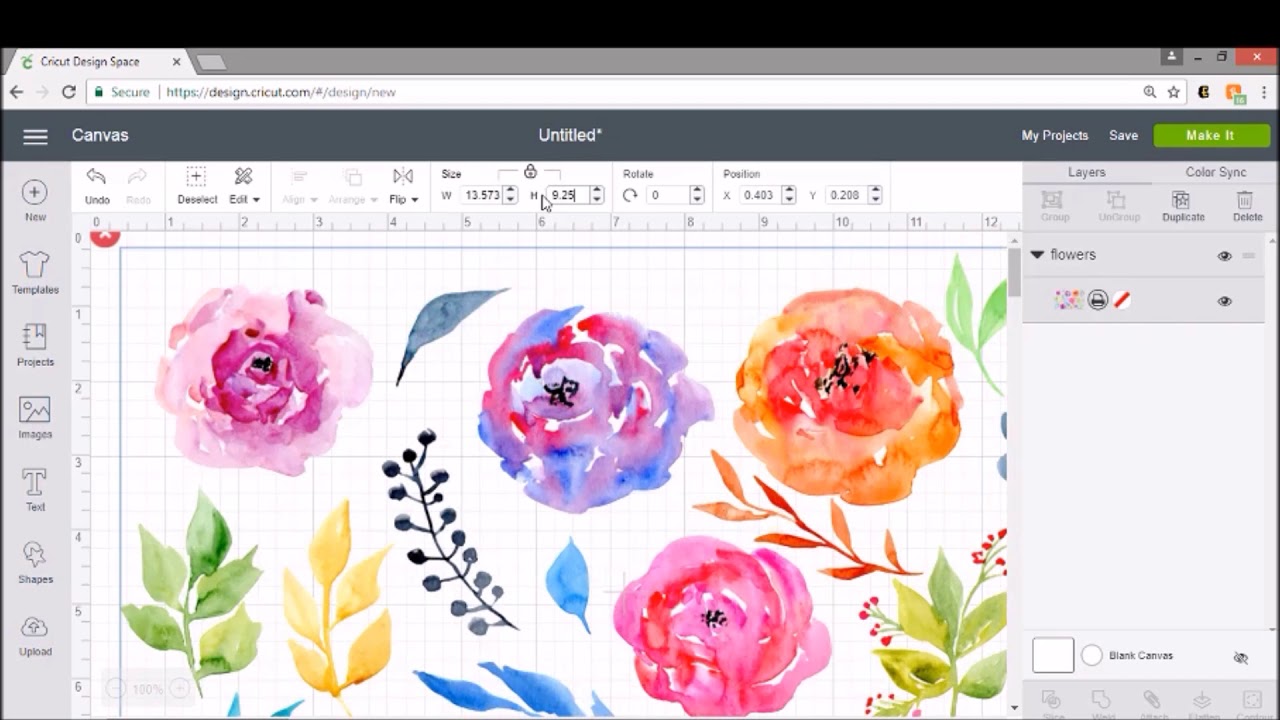Zoom out the canvas
Image resolution: width=1280 pixels, height=720 pixels.
[116, 688]
